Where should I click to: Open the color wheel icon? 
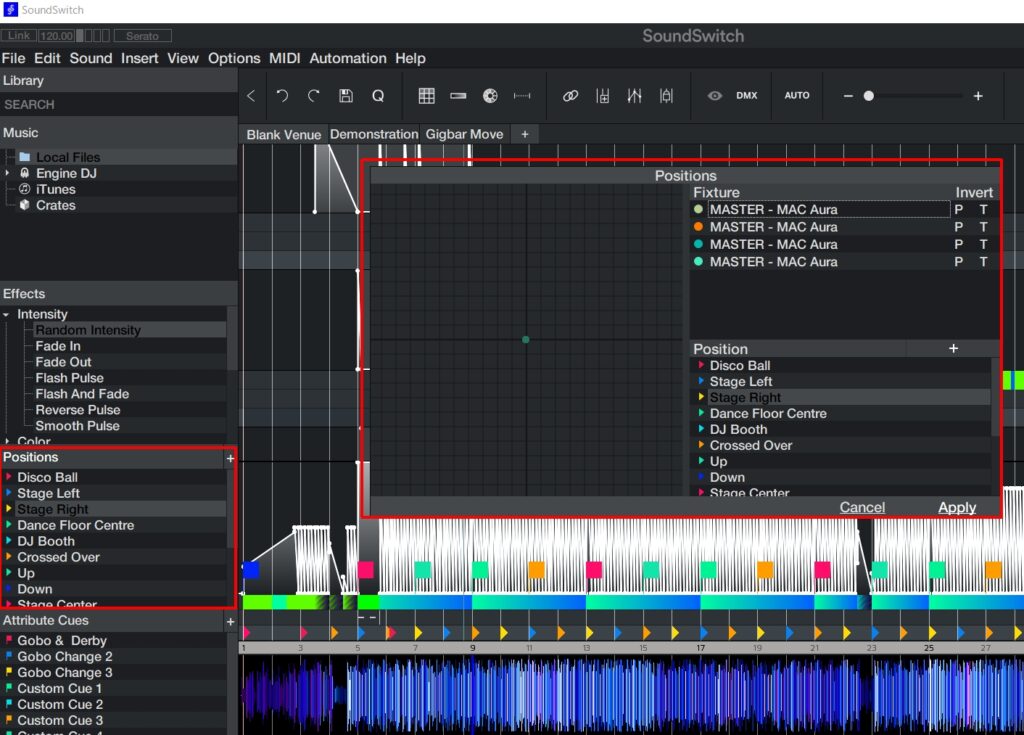pos(490,96)
